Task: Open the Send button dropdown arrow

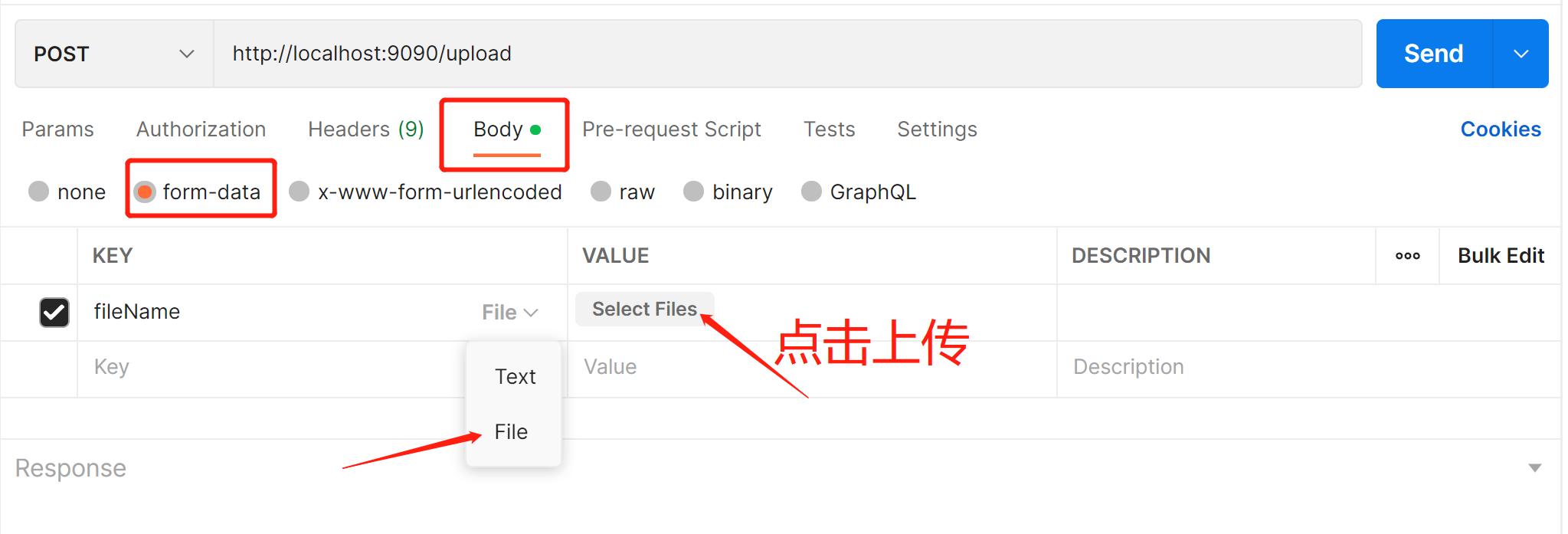Action: 1521,54
